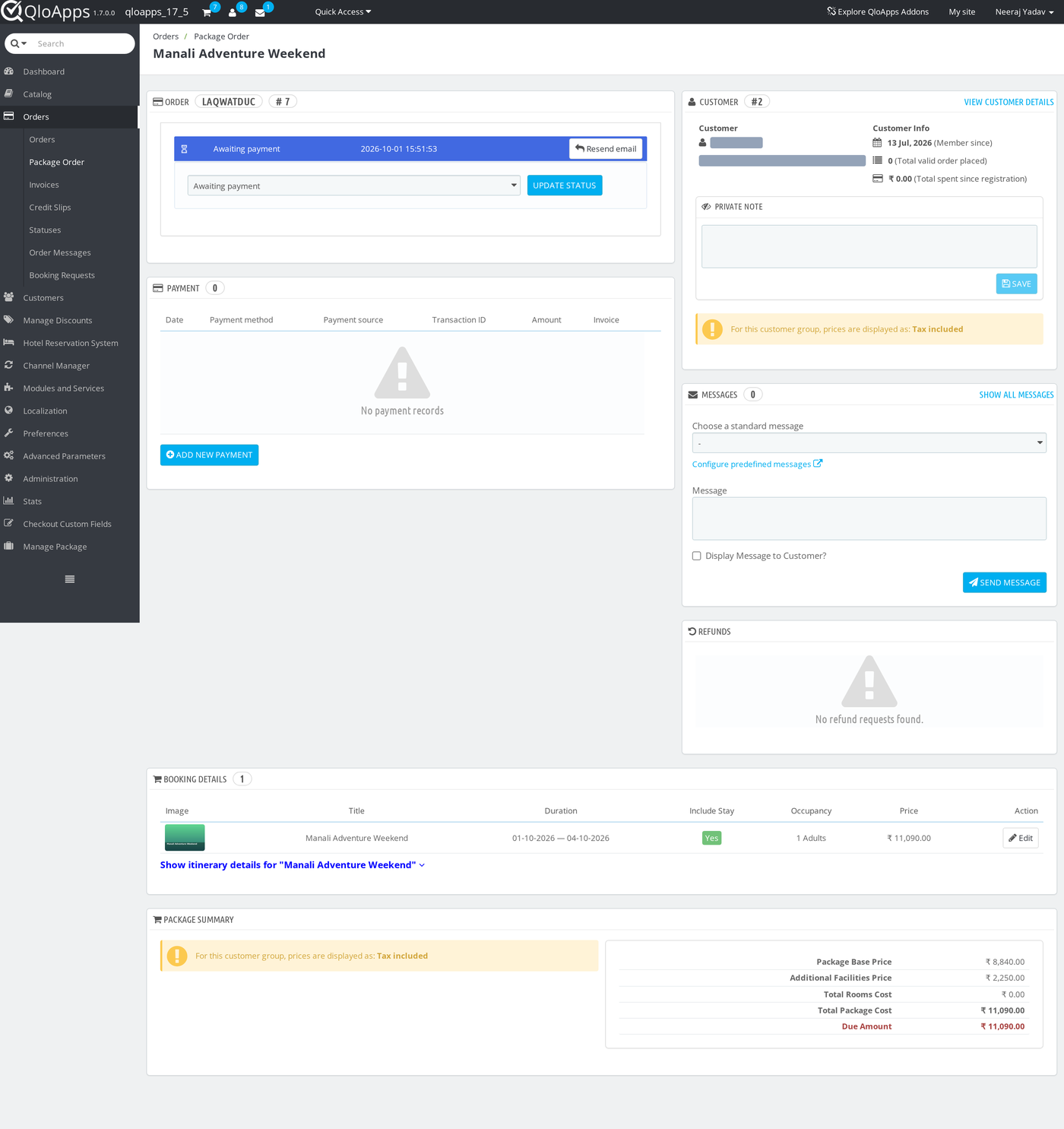This screenshot has width=1064, height=1129.
Task: Open the standard message dropdown
Action: click(869, 443)
